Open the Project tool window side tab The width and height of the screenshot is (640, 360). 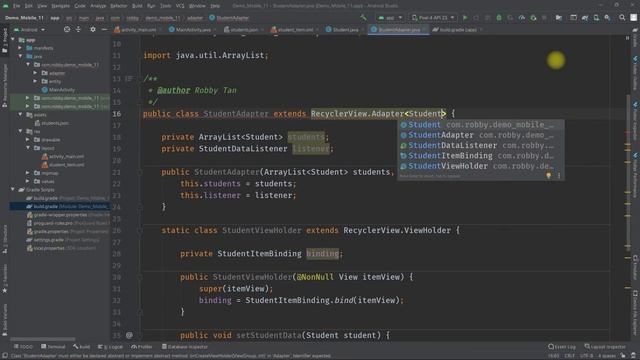5,41
